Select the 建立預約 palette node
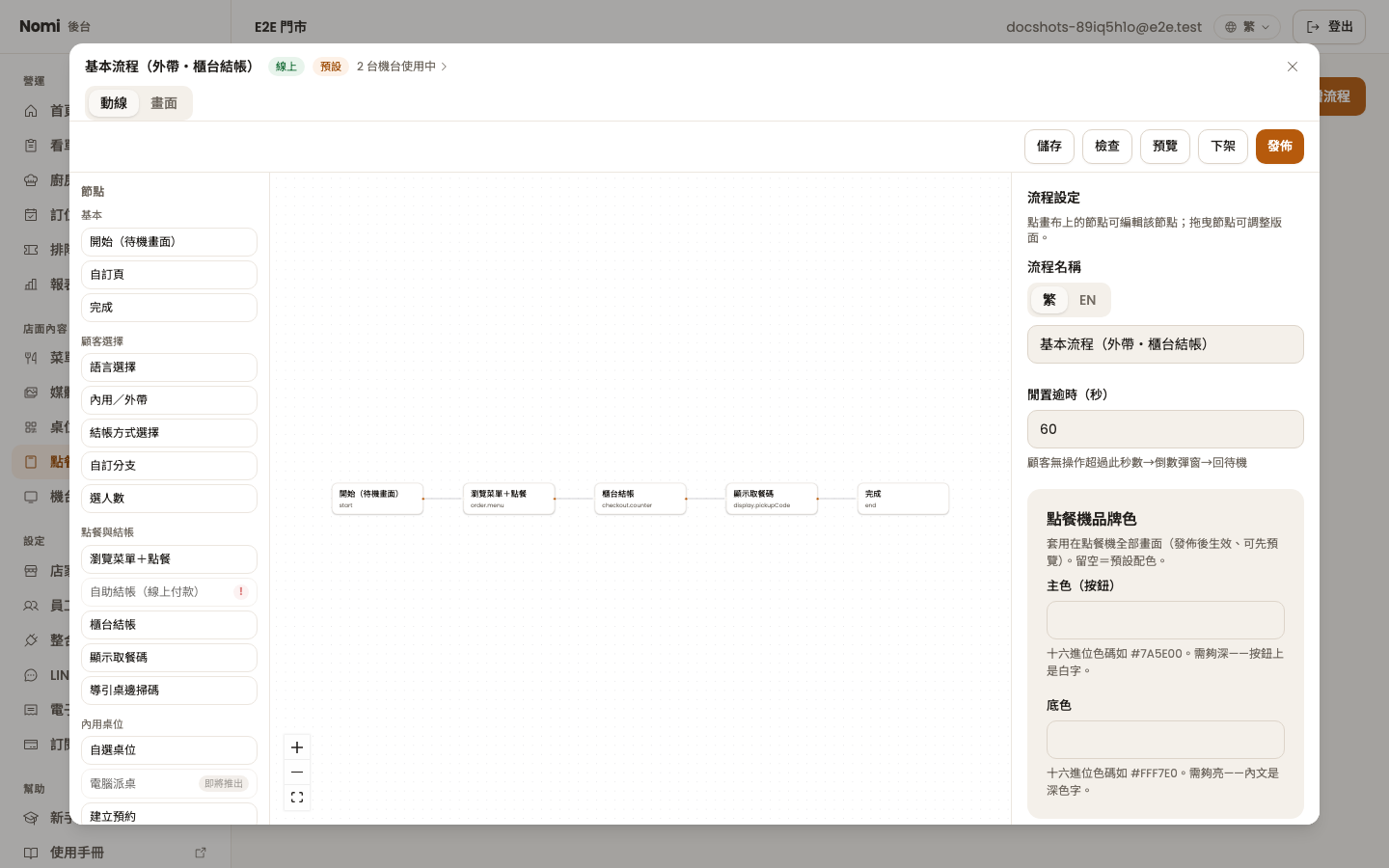The height and width of the screenshot is (868, 1389). (x=169, y=814)
